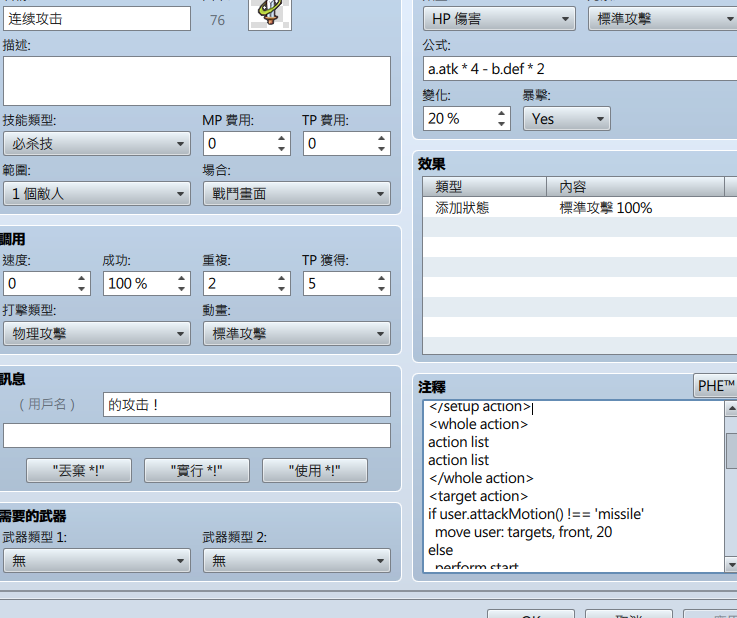The height and width of the screenshot is (618, 737).
Task: Click the skill ID number 76
Action: (x=217, y=20)
